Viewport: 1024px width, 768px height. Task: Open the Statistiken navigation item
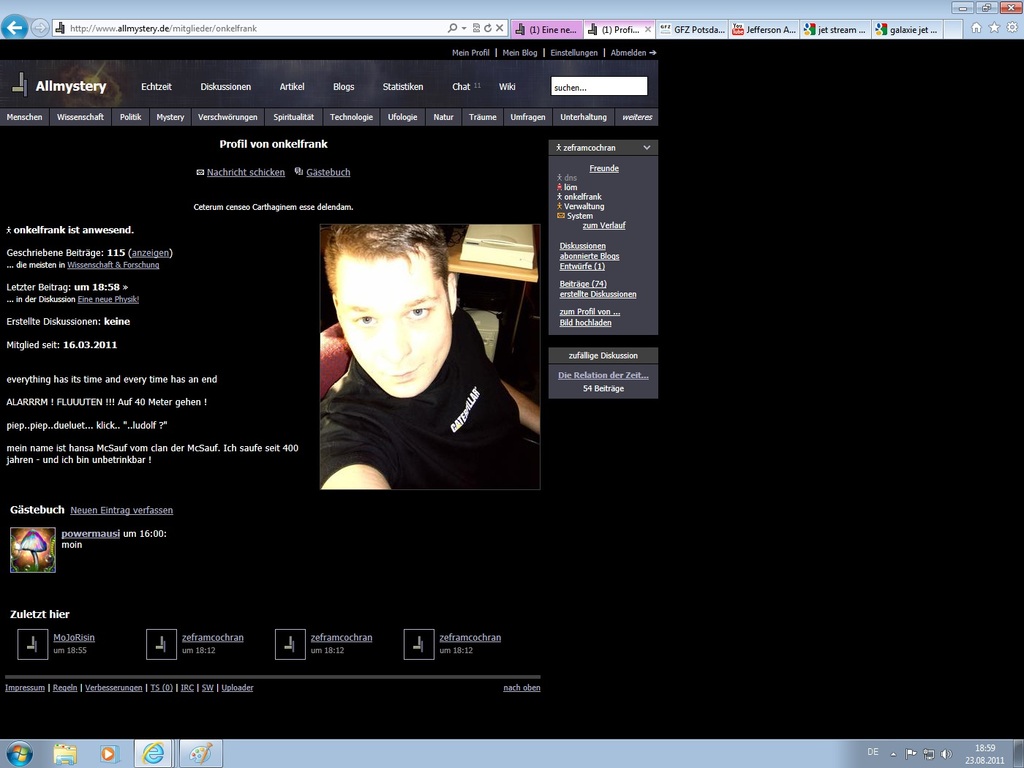(x=403, y=87)
